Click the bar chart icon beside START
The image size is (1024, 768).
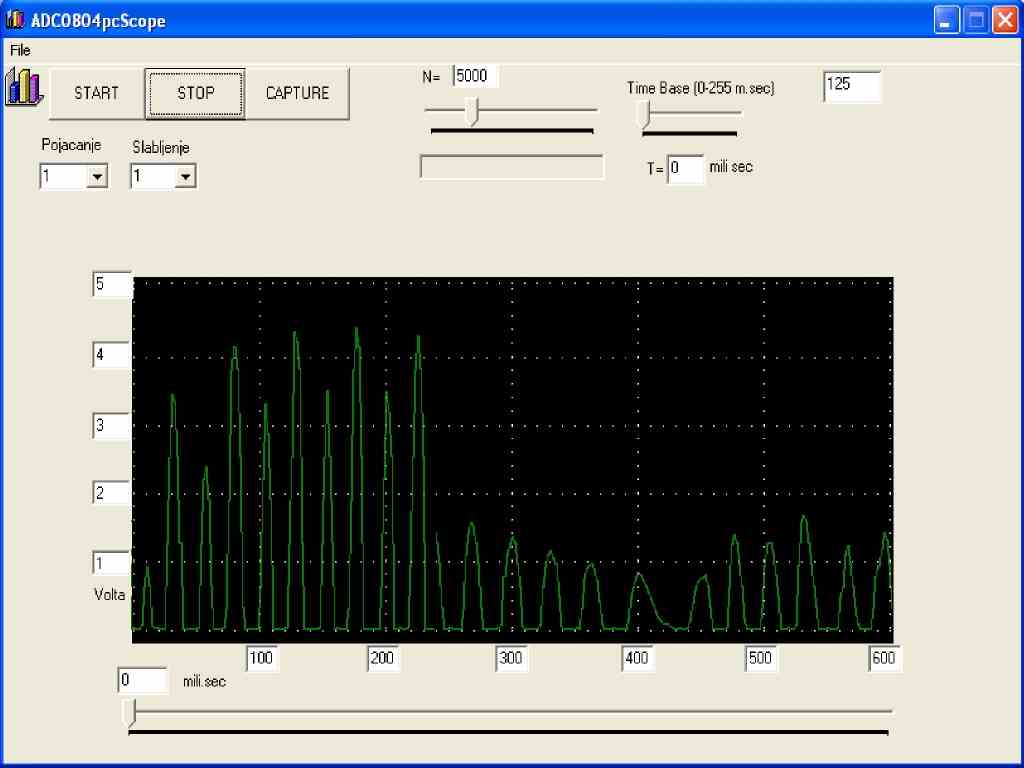coord(24,87)
